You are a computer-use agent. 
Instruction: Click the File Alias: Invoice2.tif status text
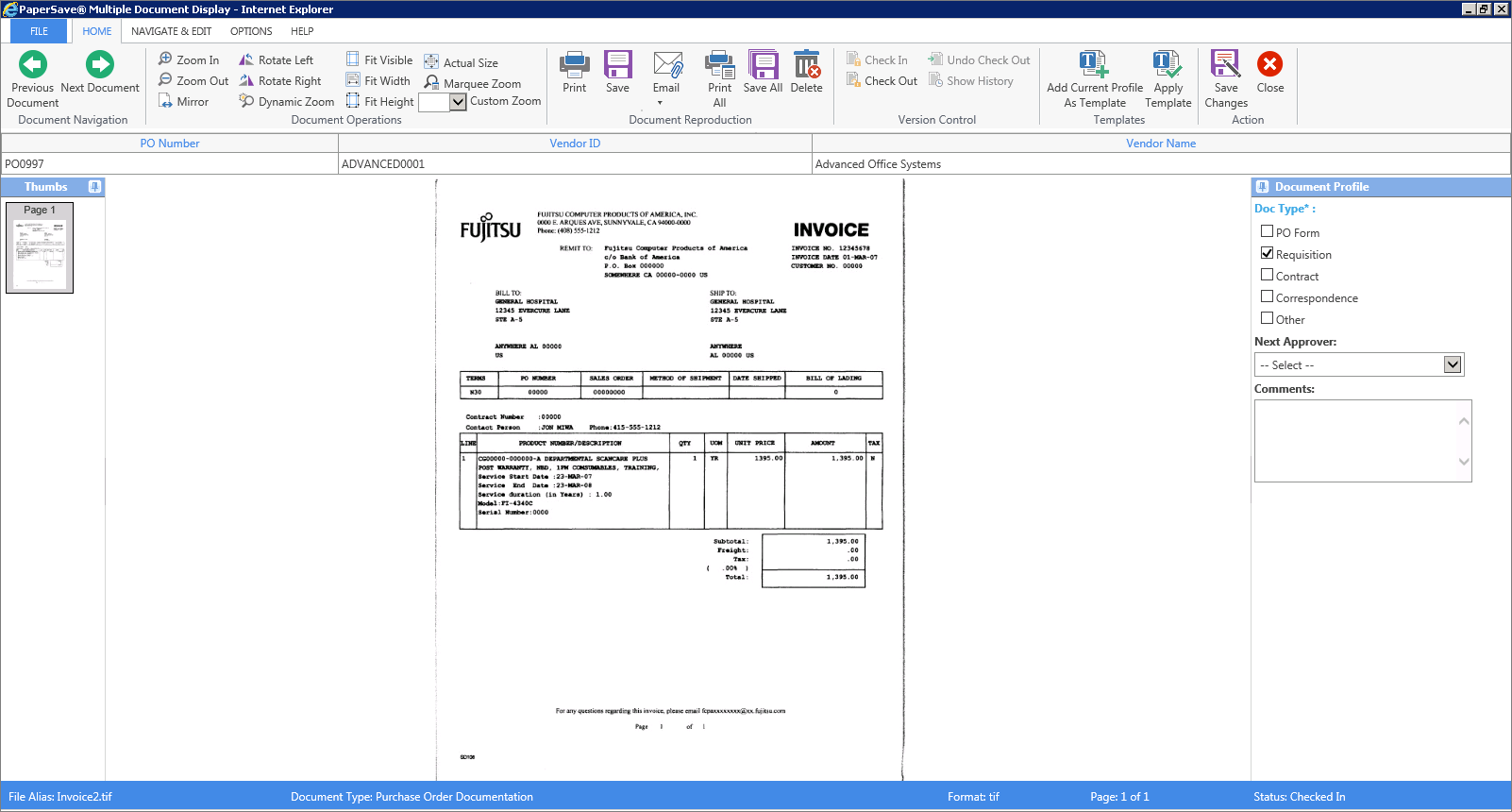[60, 797]
